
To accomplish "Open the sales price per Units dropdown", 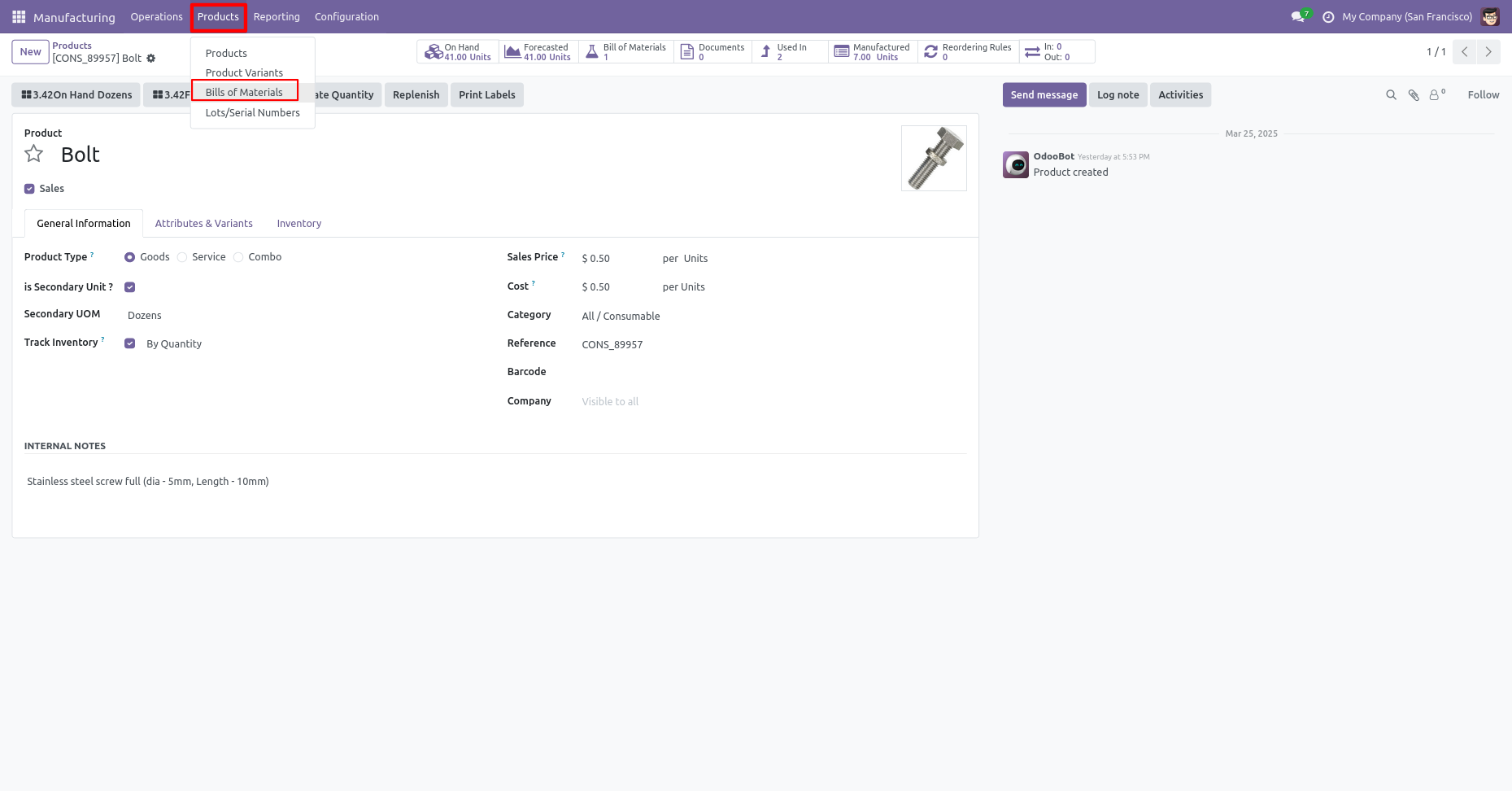I will [x=695, y=258].
